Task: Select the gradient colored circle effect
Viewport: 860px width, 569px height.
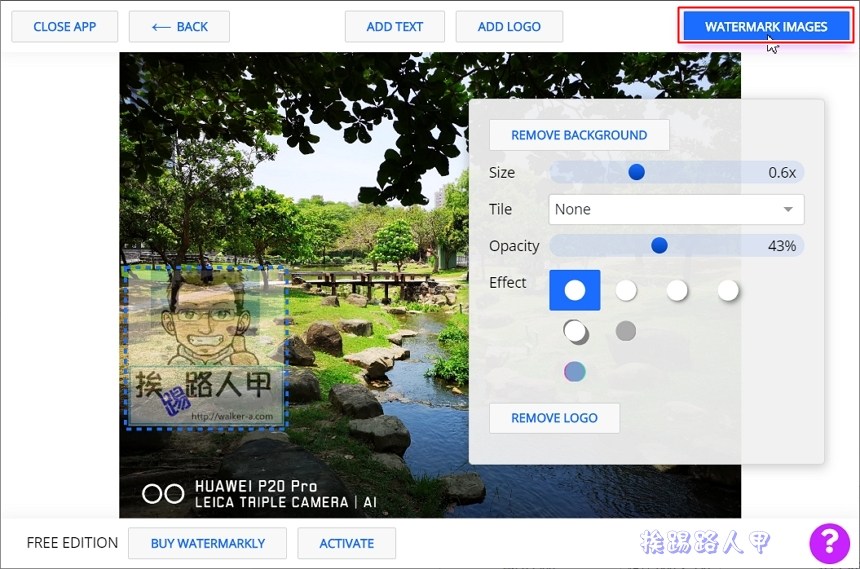Action: coord(575,371)
